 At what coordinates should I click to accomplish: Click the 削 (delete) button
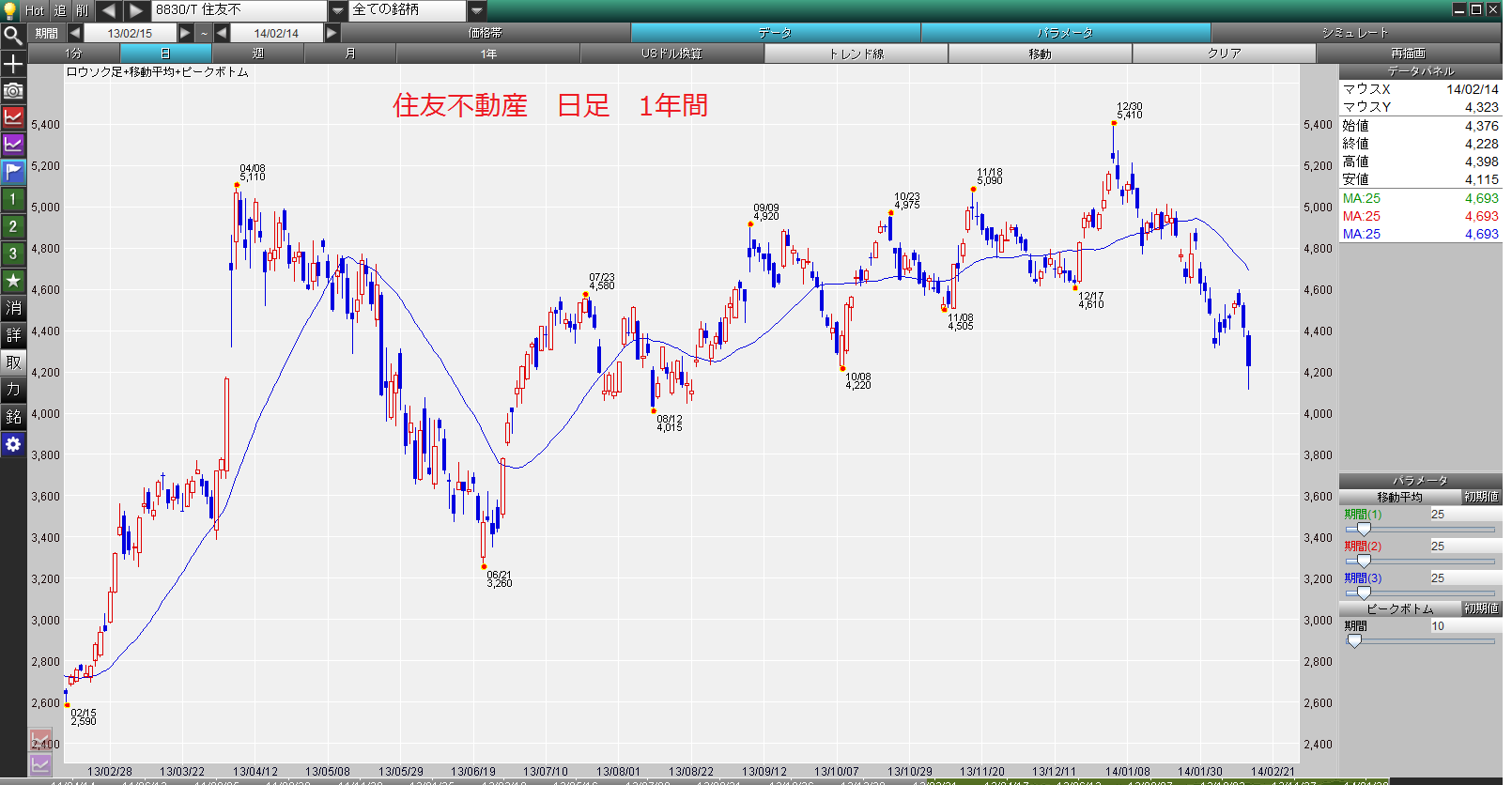tap(83, 10)
